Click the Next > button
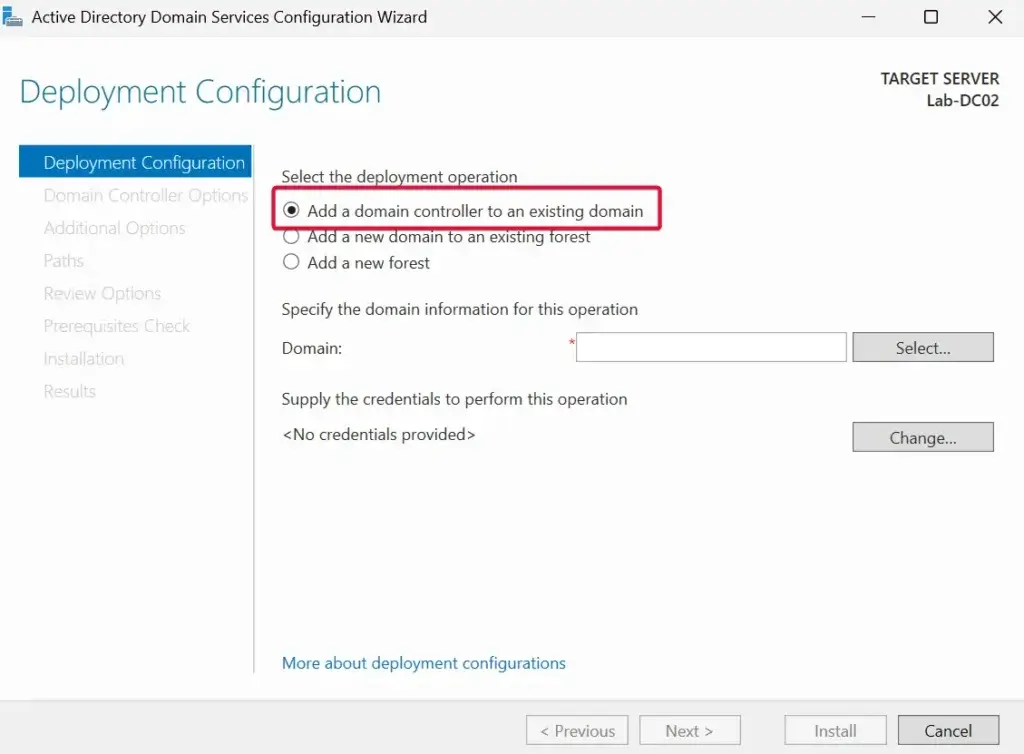Image resolution: width=1024 pixels, height=754 pixels. tap(689, 731)
